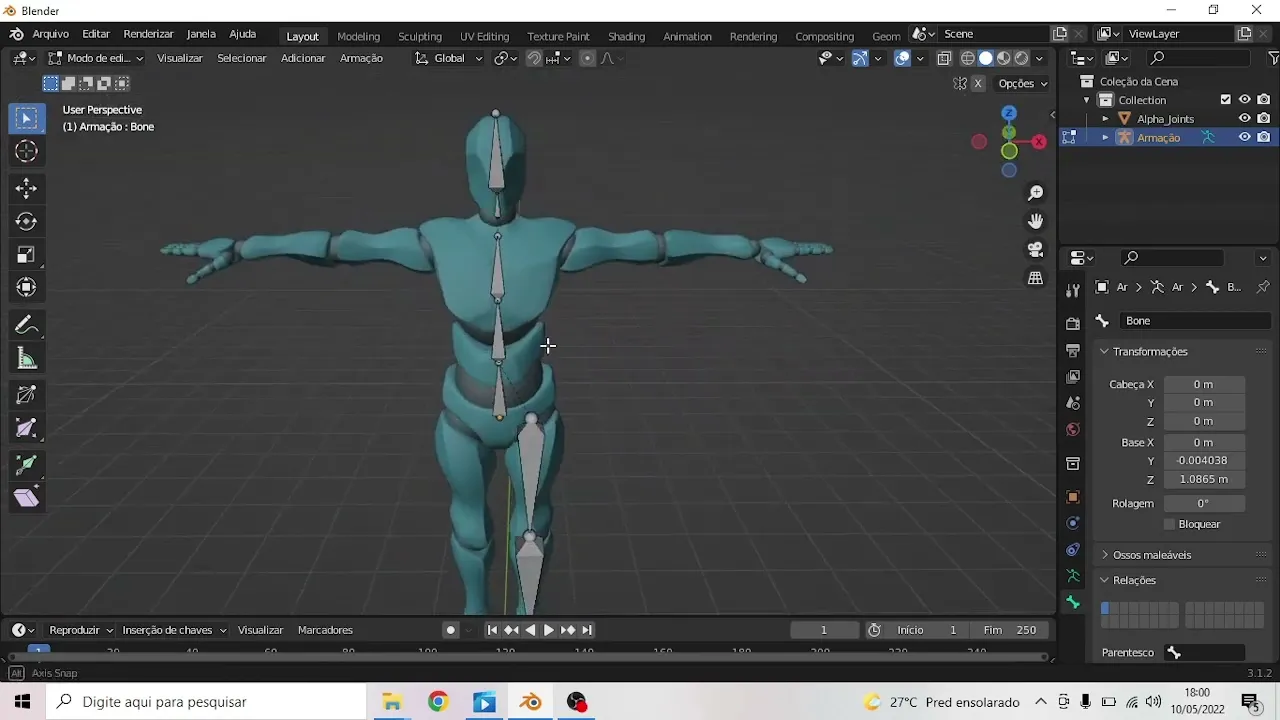Viewport: 1280px width, 720px height.
Task: Select the Transform tool
Action: tap(26, 288)
